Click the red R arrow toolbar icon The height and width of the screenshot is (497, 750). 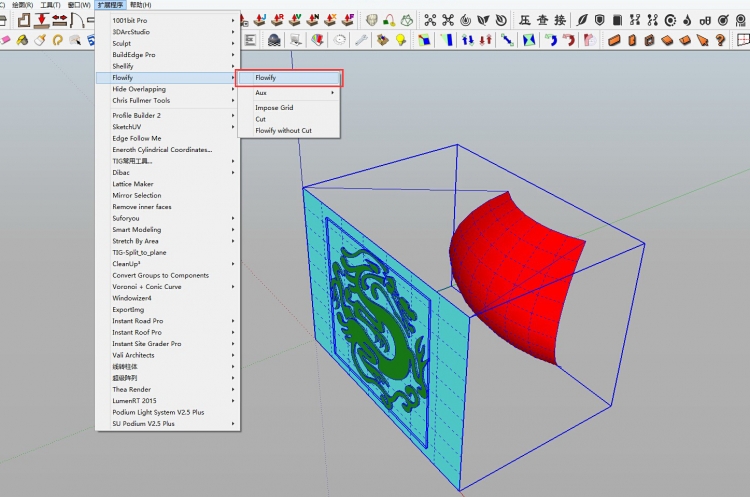[x=278, y=20]
